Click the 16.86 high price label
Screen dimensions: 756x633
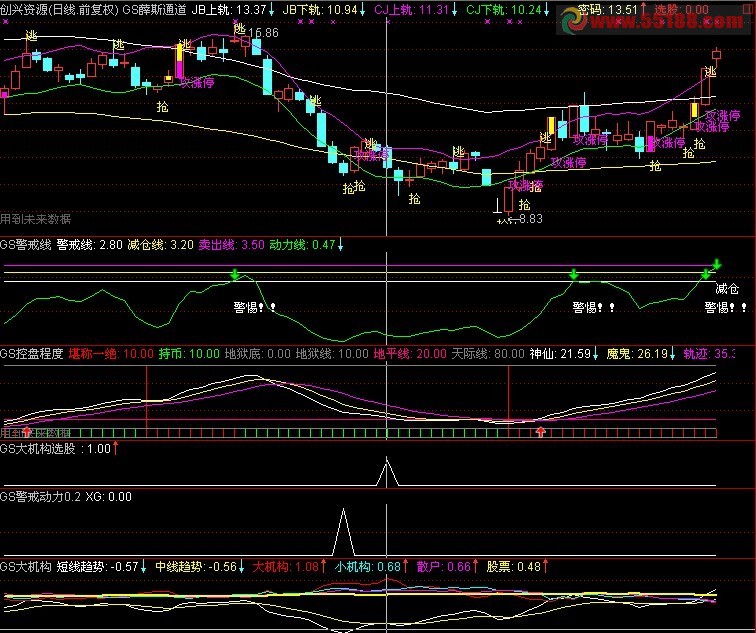coord(264,33)
